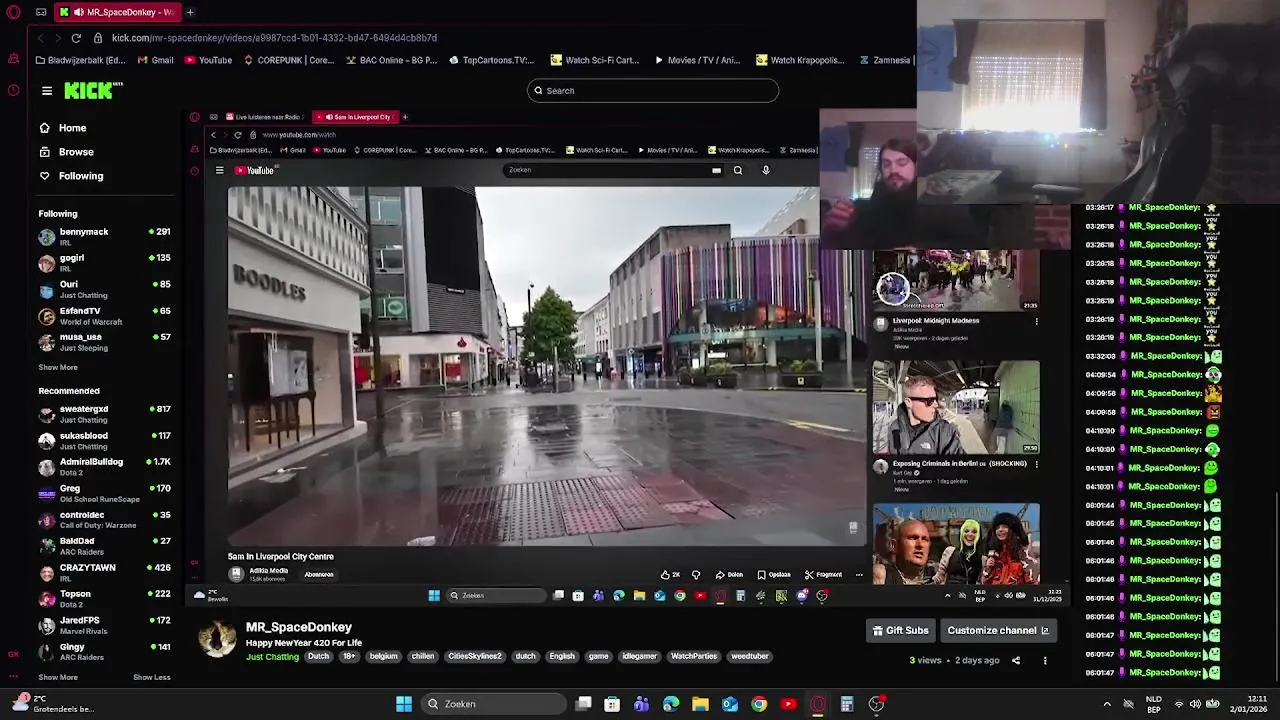
Task: Open recommended channel Topson
Action: coord(104,598)
